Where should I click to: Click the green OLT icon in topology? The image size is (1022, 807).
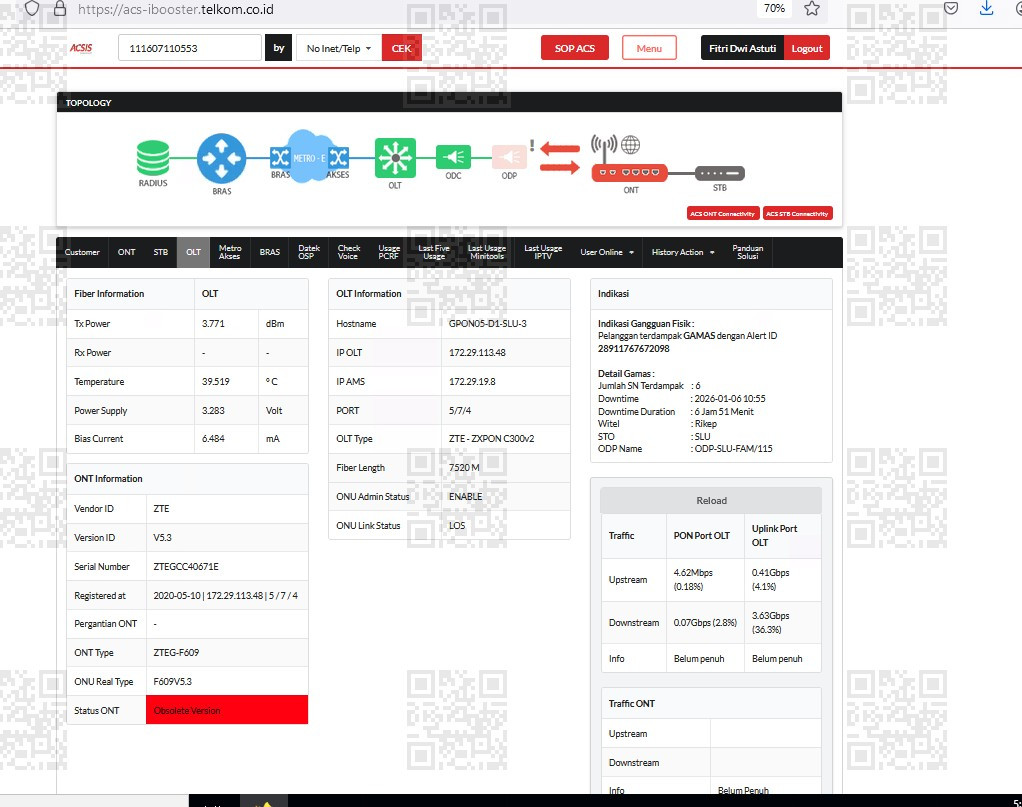pyautogui.click(x=395, y=158)
